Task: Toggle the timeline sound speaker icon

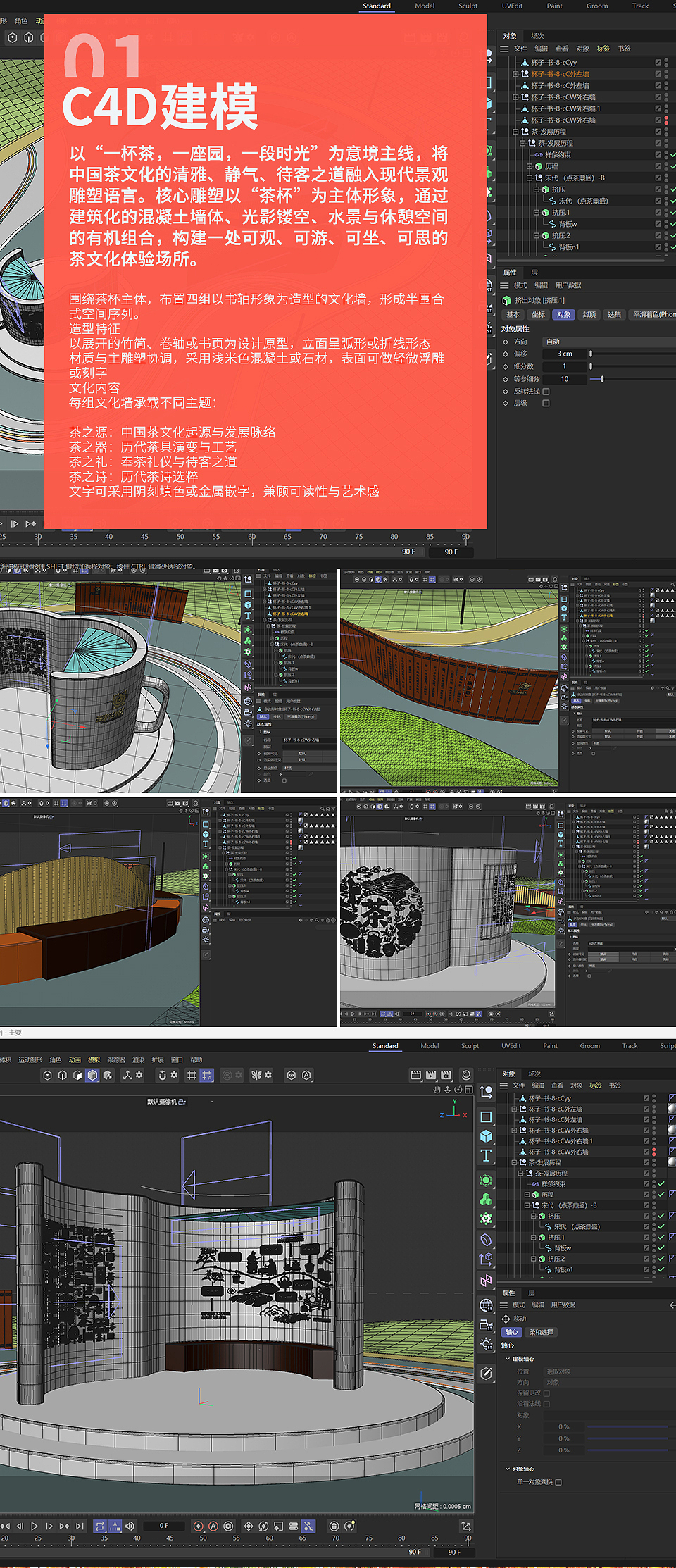Action: (x=130, y=1526)
